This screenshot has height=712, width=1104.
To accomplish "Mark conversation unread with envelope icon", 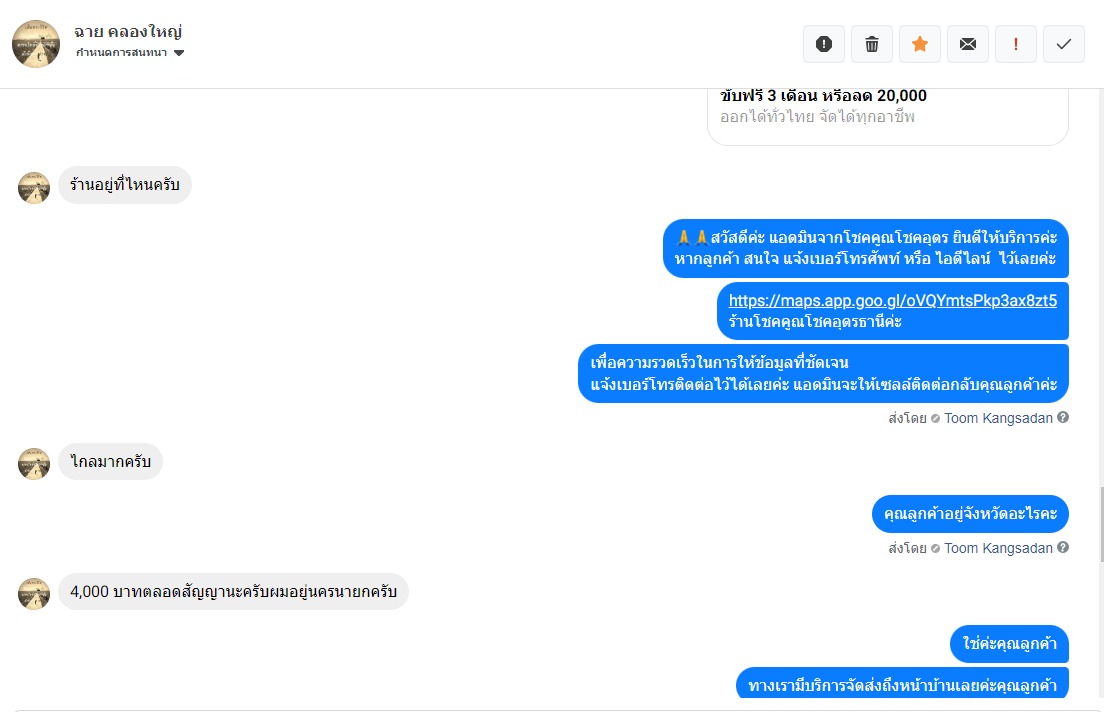I will [x=968, y=44].
